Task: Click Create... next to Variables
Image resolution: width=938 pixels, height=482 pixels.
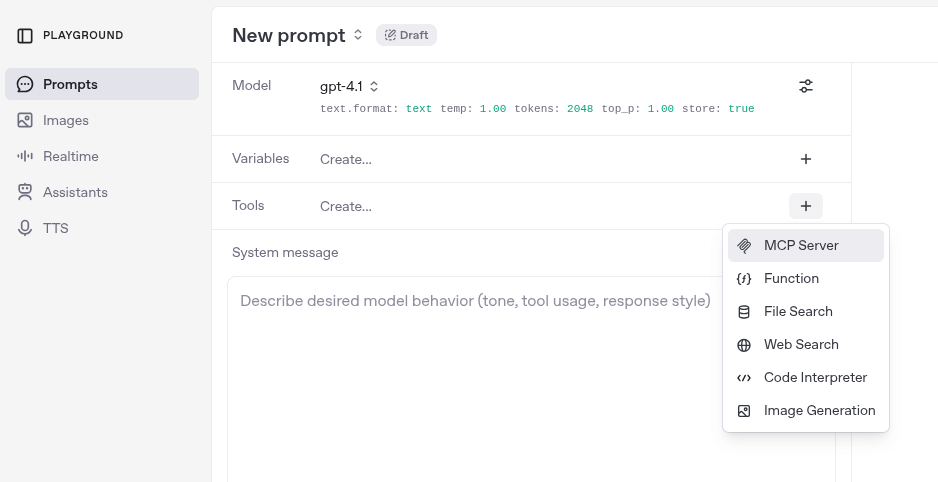Action: [346, 160]
